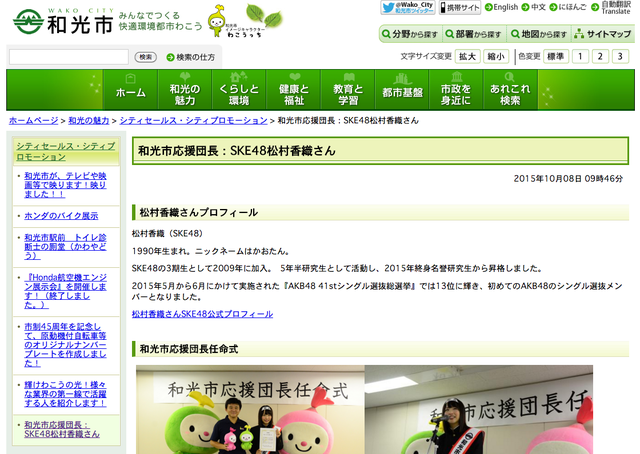Open sidebar heading シティセールス・シティプロモーション
This screenshot has width=640, height=454.
click(x=66, y=151)
